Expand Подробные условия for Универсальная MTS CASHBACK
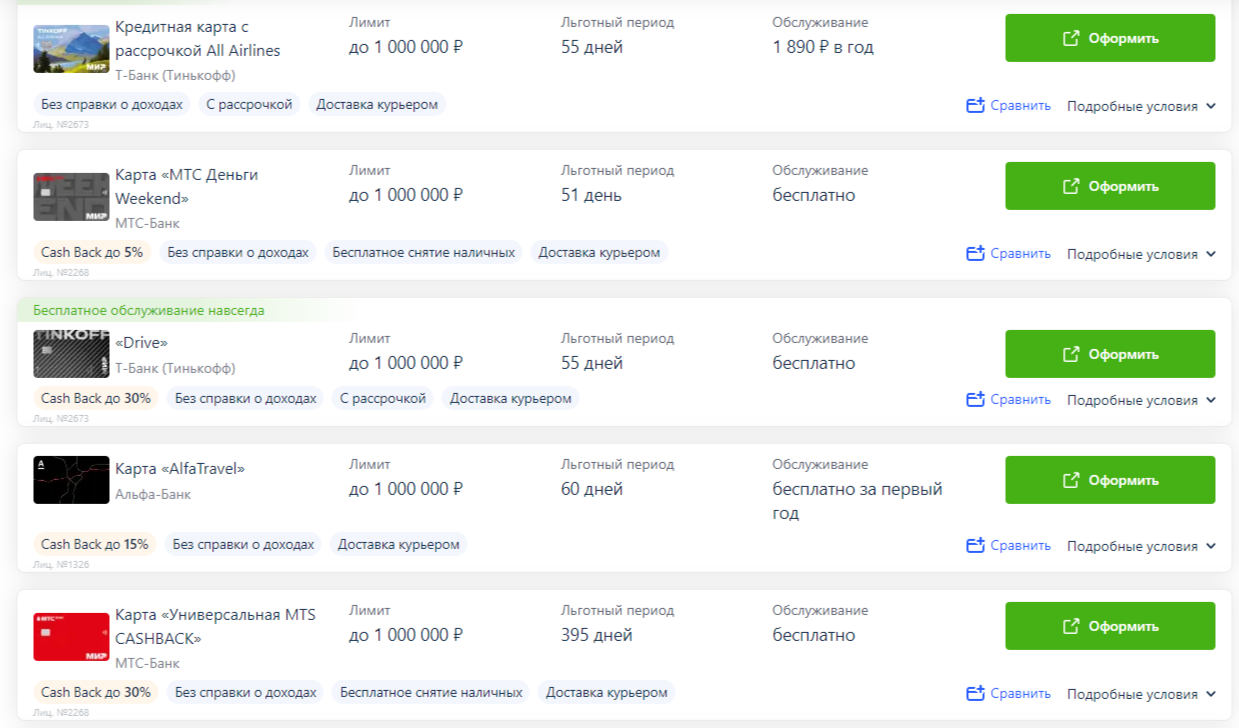1239x728 pixels. 1141,694
